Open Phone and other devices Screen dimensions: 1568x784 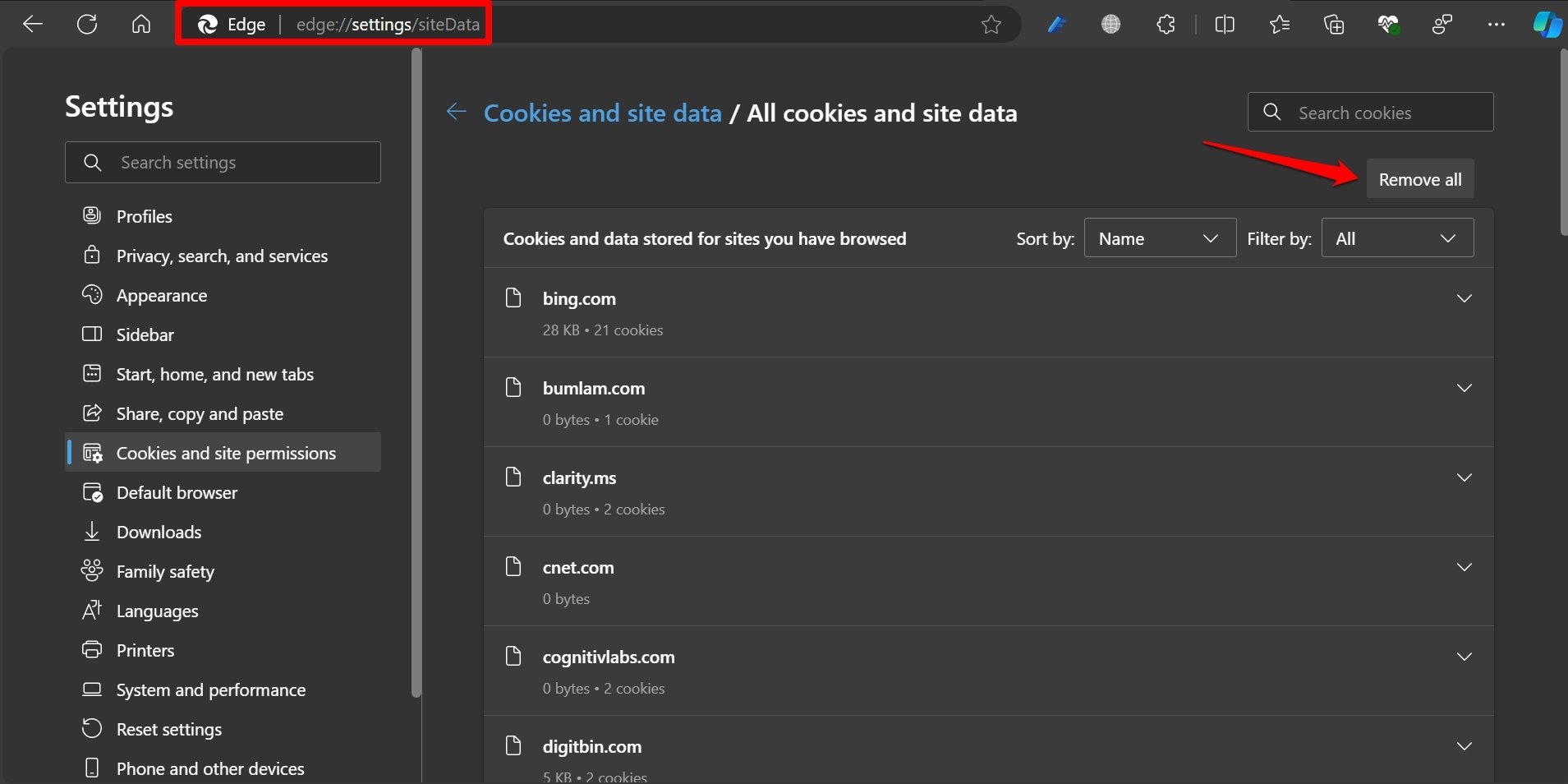click(223, 768)
